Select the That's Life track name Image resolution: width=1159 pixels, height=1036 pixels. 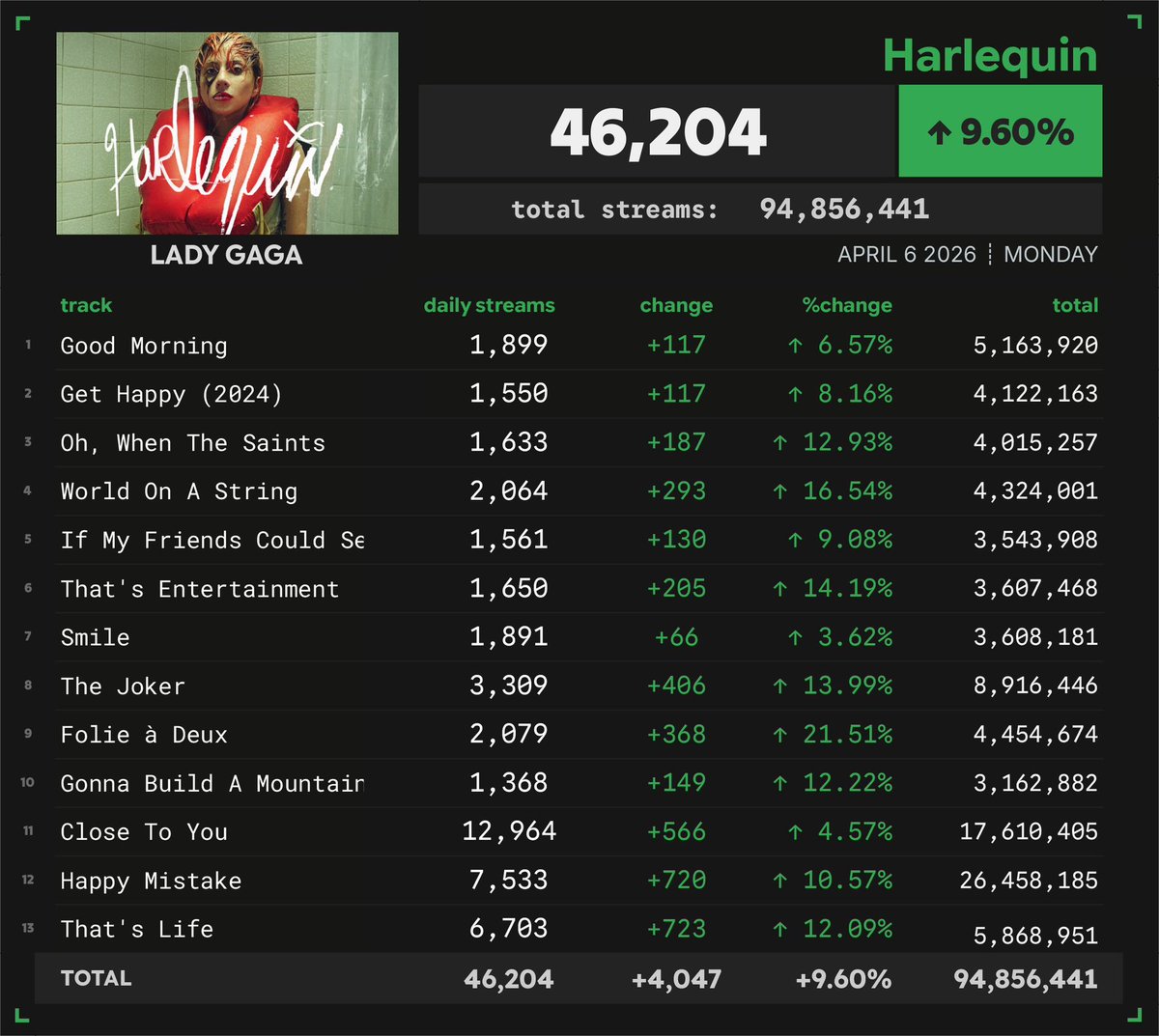(x=136, y=929)
